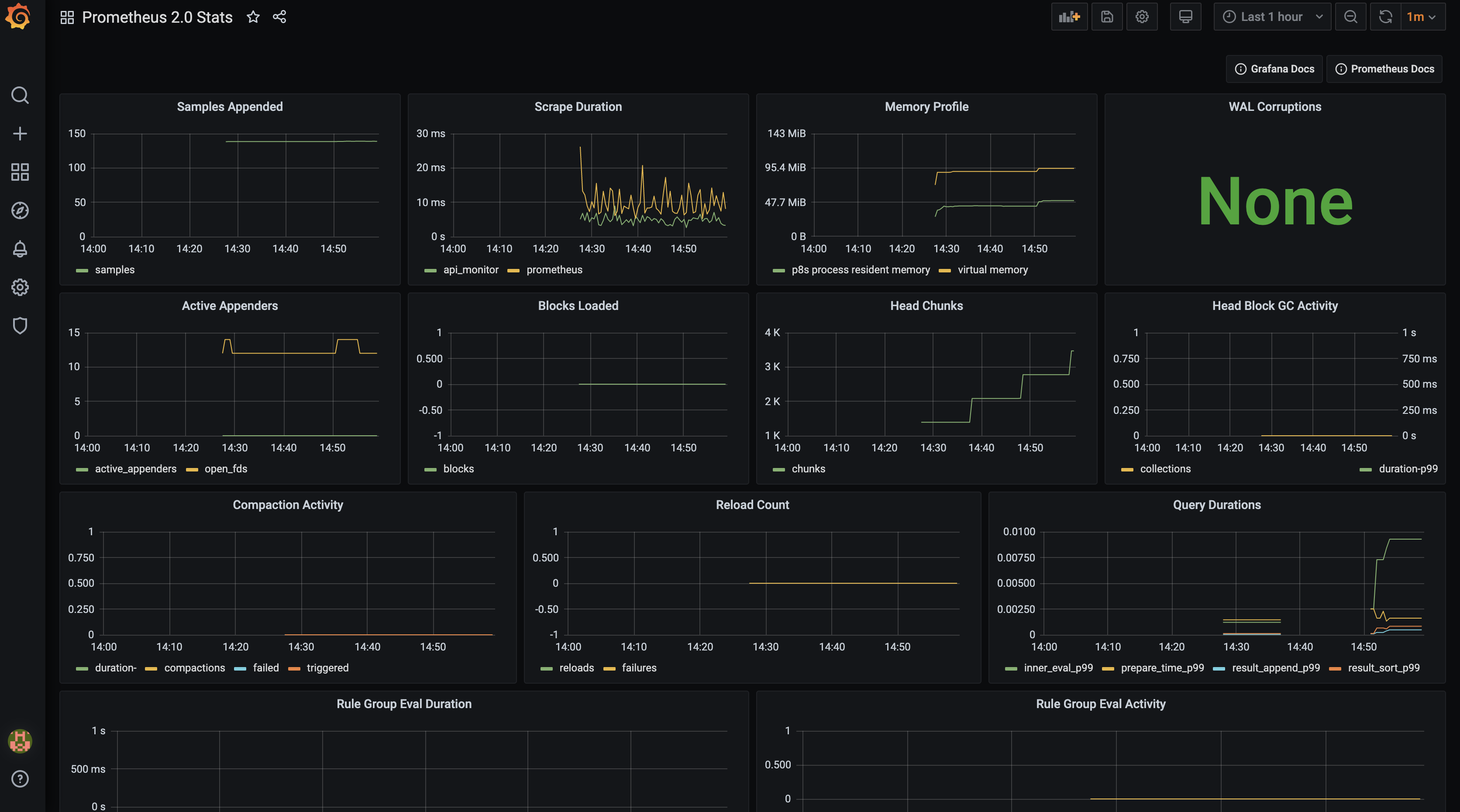Open dashboard settings gear in top bar
The image size is (1460, 812).
coord(1141,17)
